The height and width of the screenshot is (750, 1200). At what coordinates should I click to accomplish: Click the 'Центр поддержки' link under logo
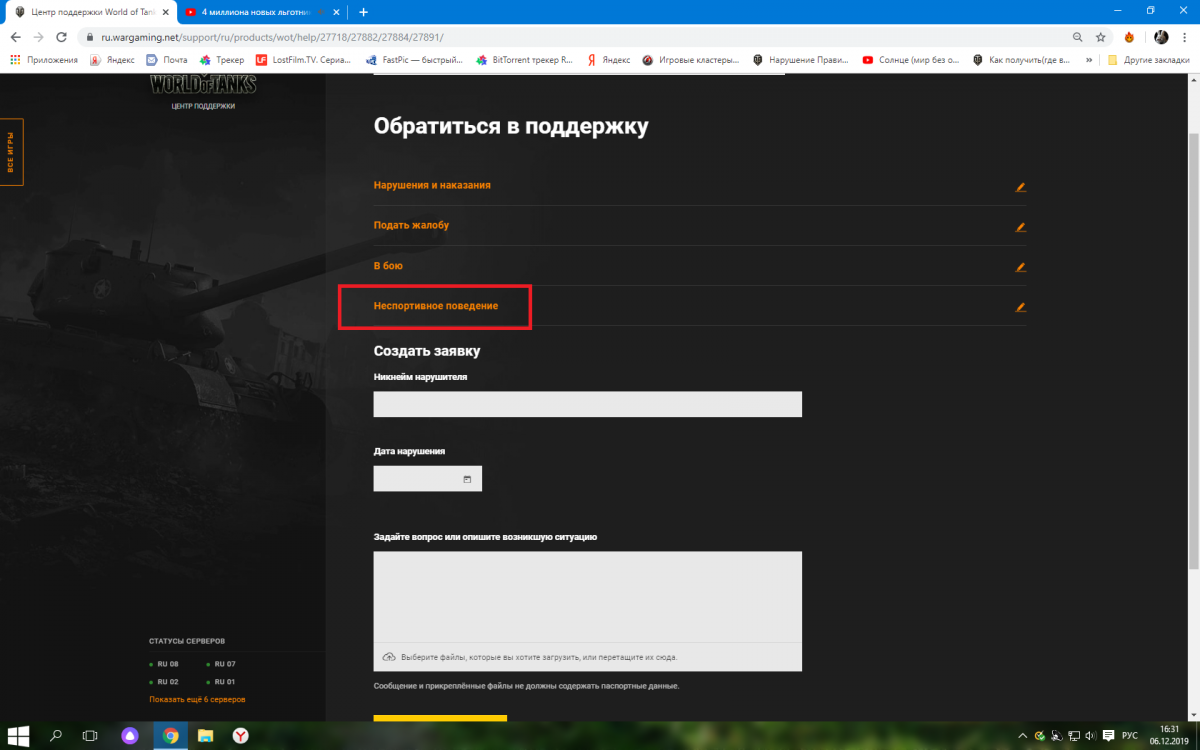tap(202, 106)
